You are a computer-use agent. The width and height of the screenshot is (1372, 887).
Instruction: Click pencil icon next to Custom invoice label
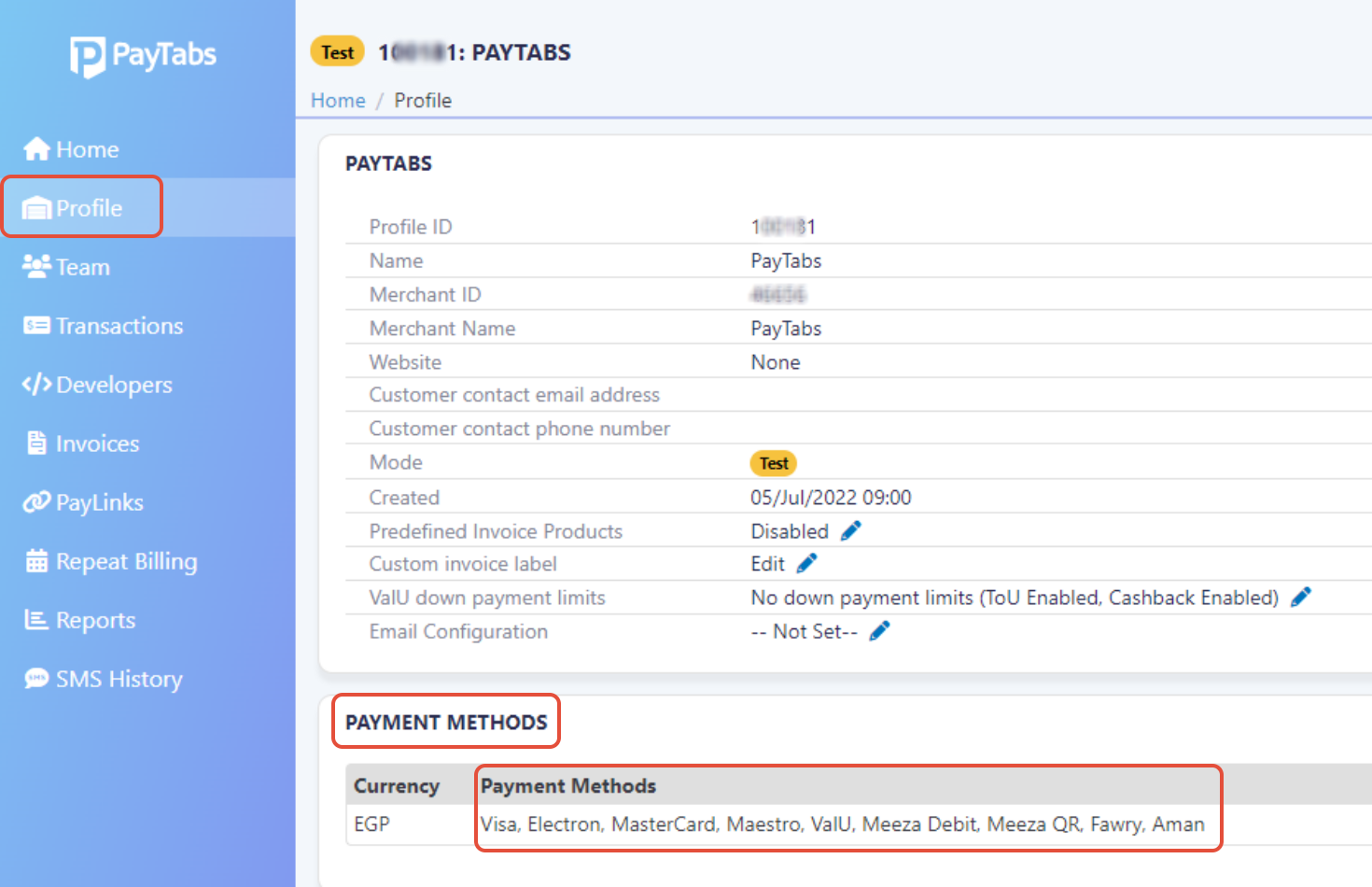(x=807, y=563)
